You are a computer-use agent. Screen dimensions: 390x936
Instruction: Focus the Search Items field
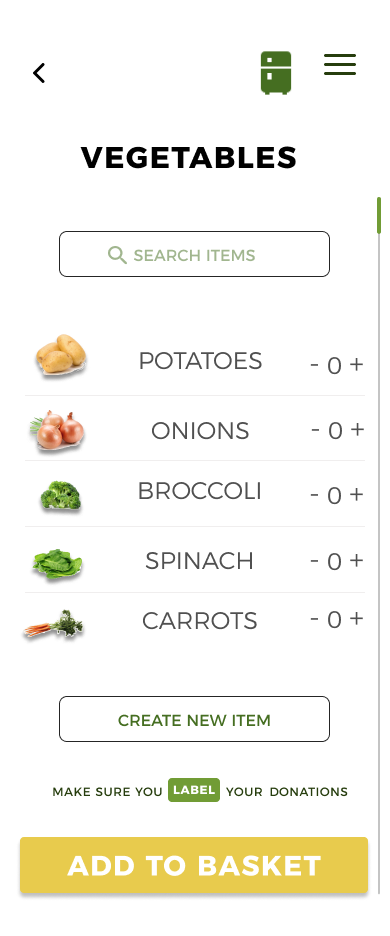pyautogui.click(x=194, y=254)
